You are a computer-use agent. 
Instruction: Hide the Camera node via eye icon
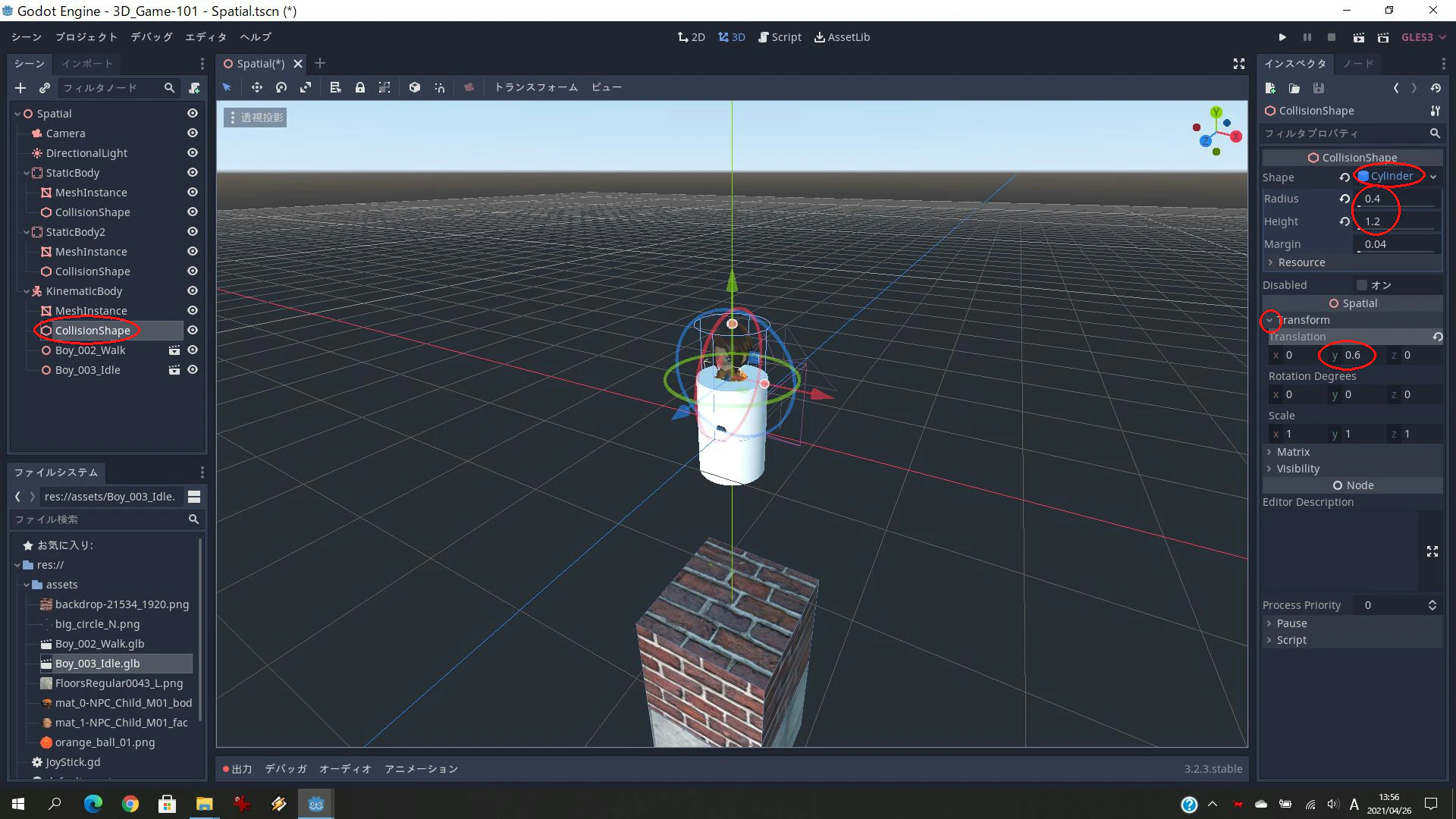coord(193,133)
